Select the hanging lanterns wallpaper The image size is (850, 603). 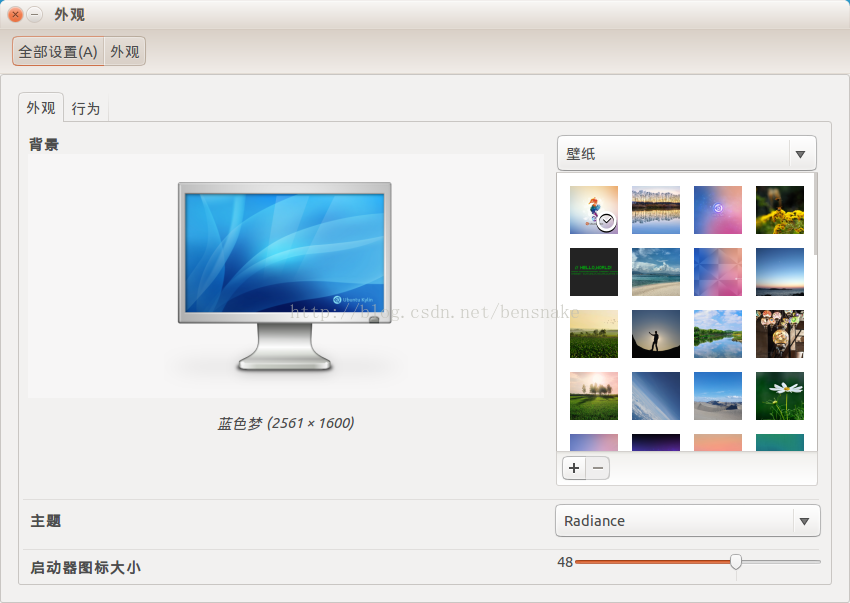(780, 333)
